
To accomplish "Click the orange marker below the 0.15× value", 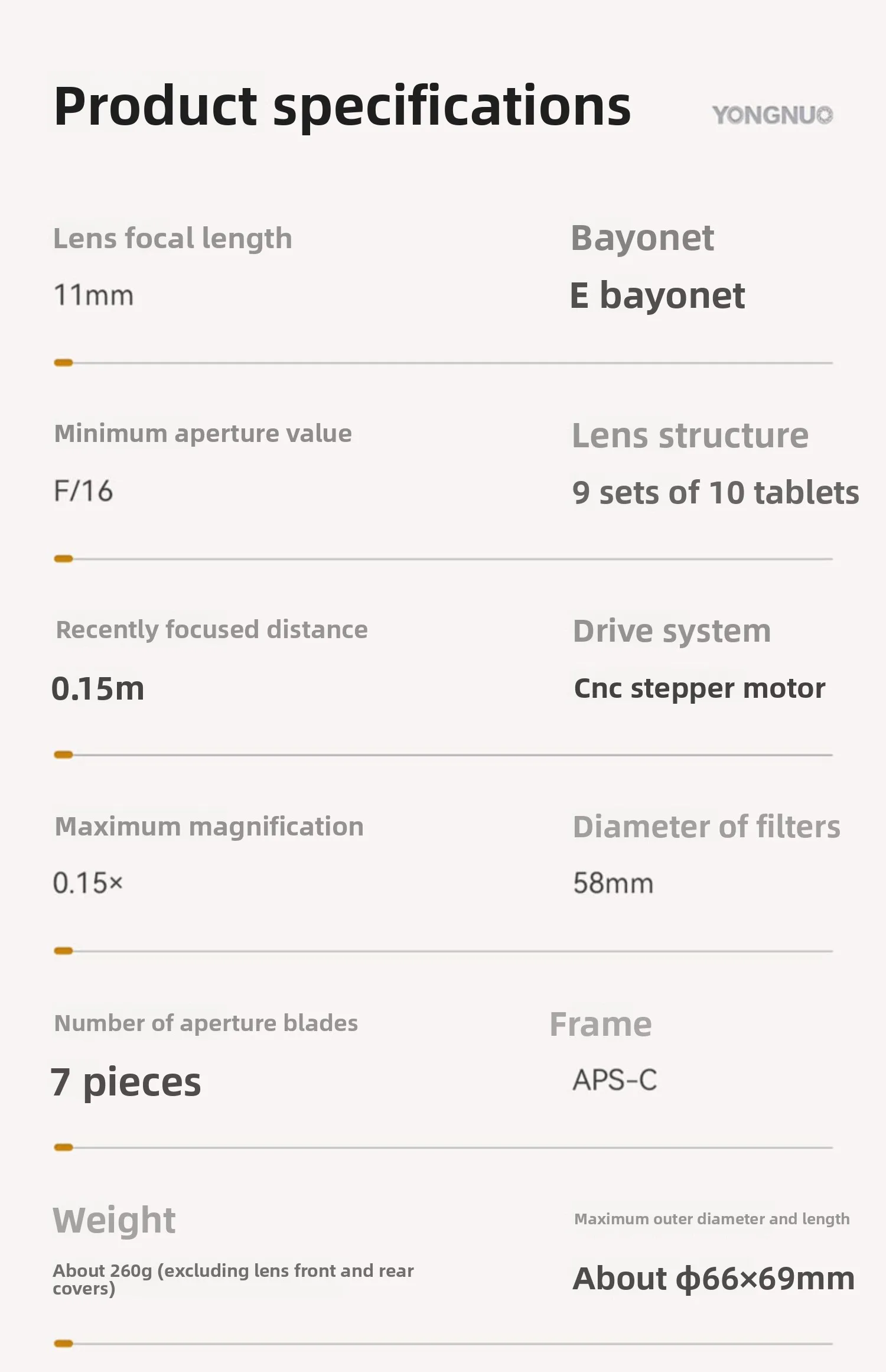I will coord(63,951).
